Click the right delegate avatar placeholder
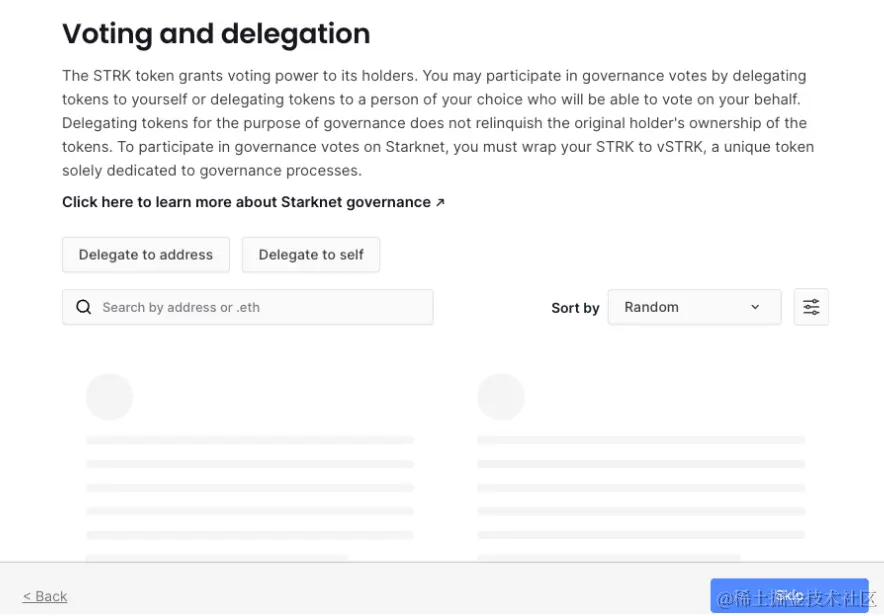The height and width of the screenshot is (616, 884). pyautogui.click(x=500, y=397)
